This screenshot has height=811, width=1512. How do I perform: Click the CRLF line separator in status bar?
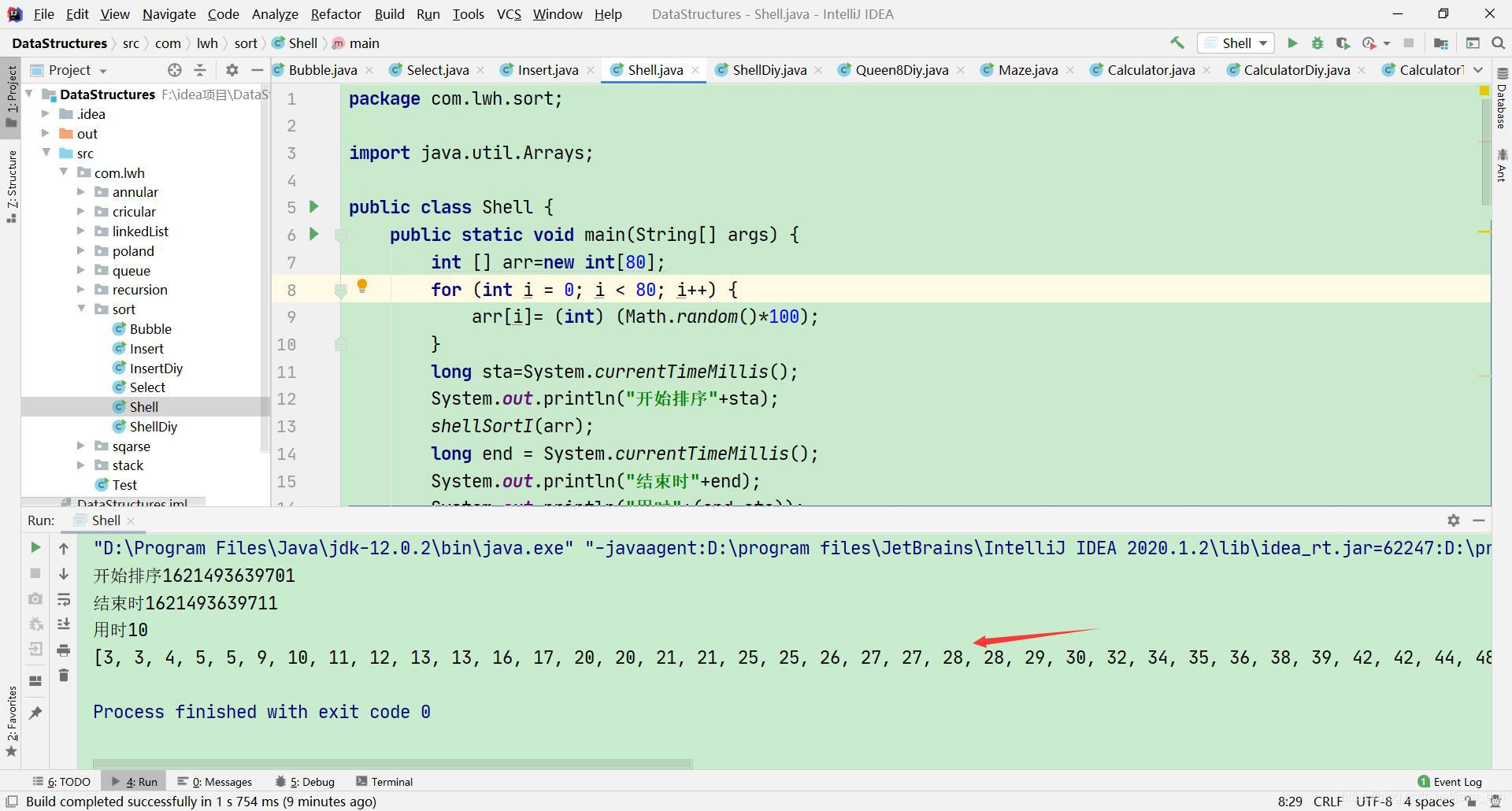pyautogui.click(x=1328, y=802)
